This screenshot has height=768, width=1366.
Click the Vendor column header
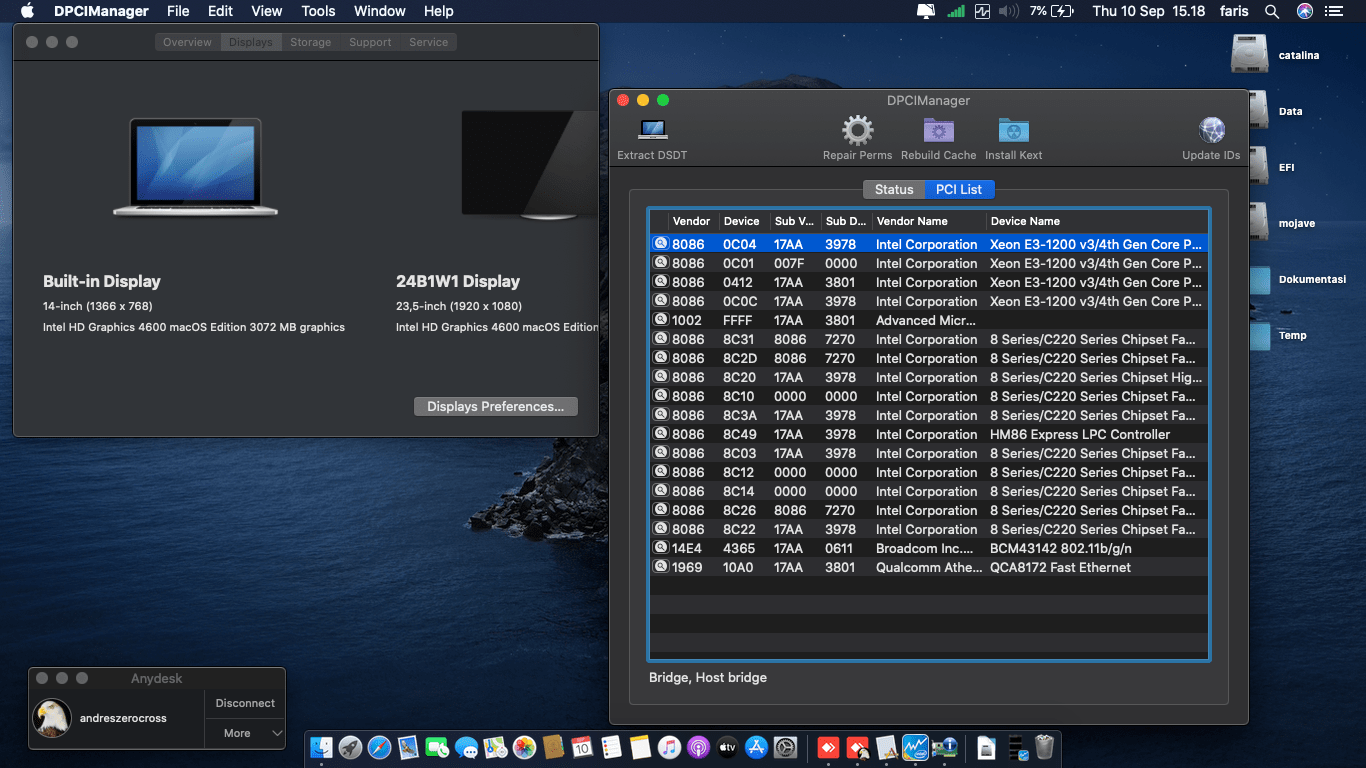(693, 221)
